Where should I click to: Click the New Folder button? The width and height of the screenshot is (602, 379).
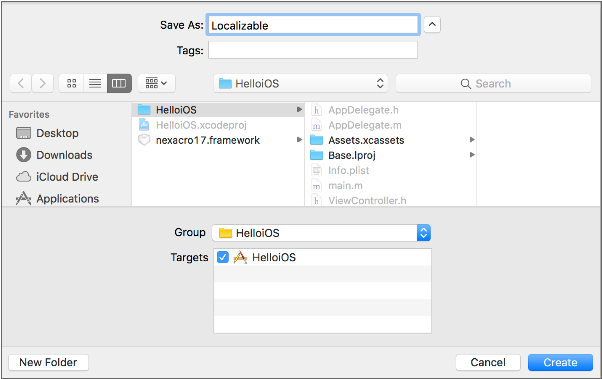pyautogui.click(x=48, y=362)
